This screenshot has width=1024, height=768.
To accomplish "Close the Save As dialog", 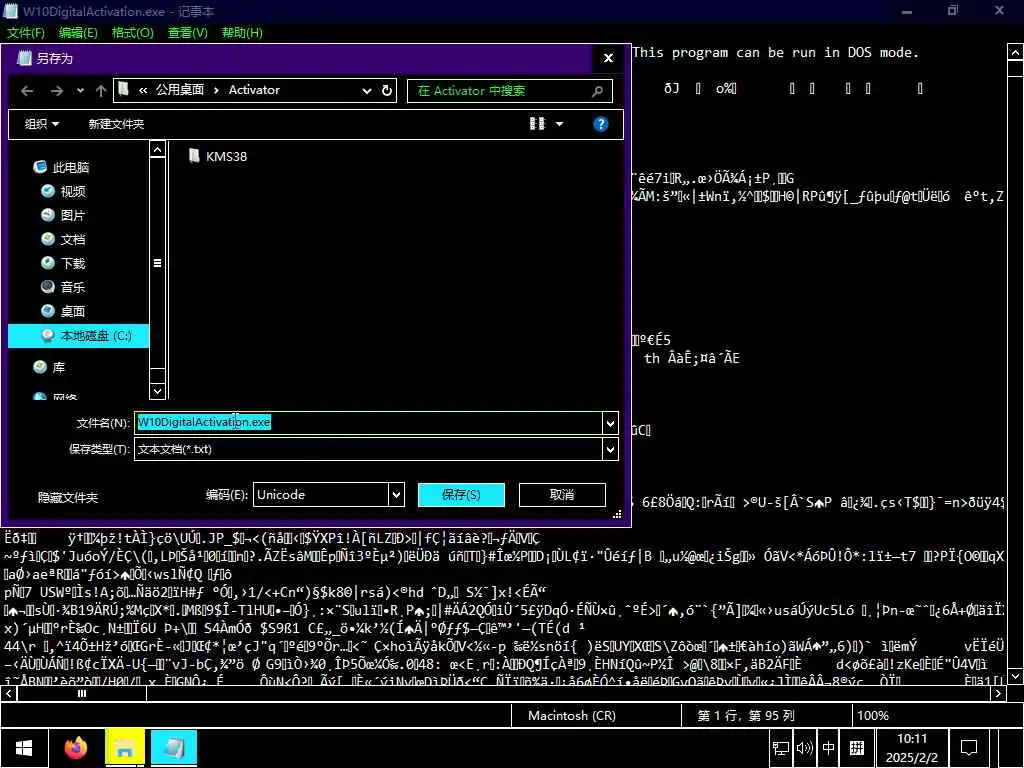I will [608, 58].
